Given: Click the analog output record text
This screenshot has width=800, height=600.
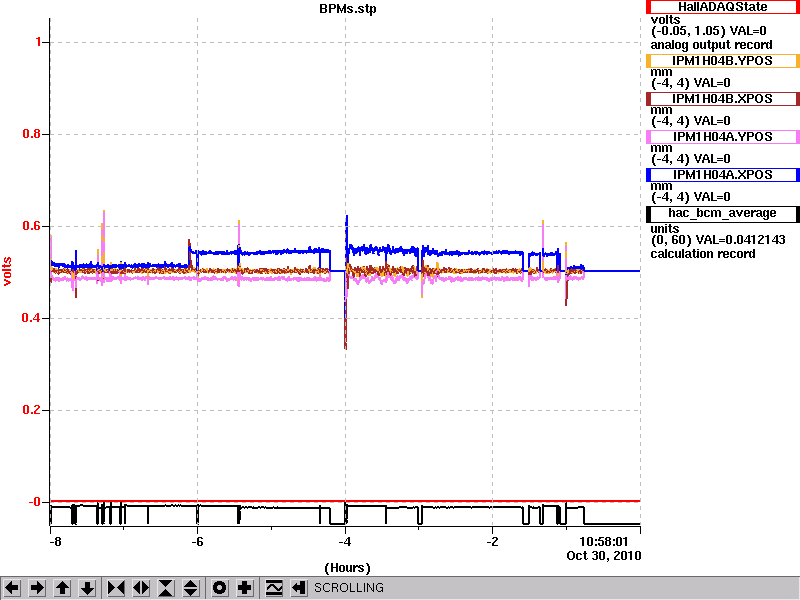Looking at the screenshot, I should 711,45.
